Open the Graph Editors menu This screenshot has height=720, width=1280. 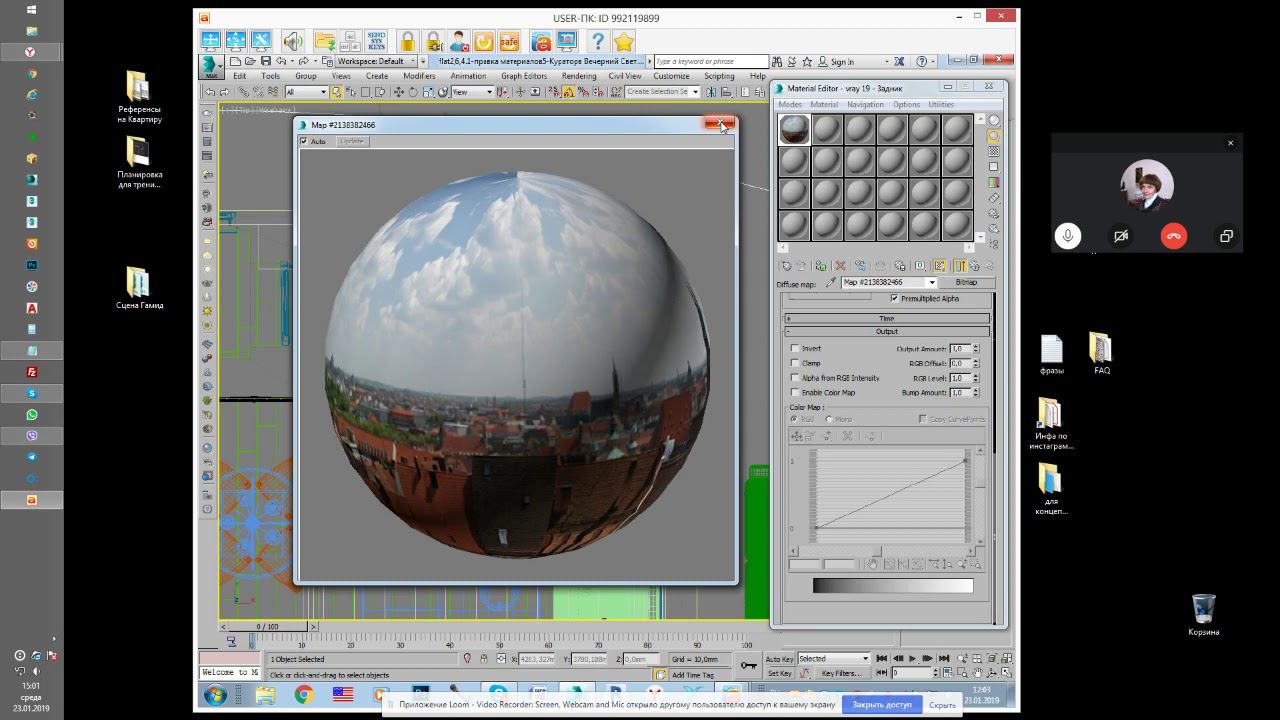click(524, 76)
